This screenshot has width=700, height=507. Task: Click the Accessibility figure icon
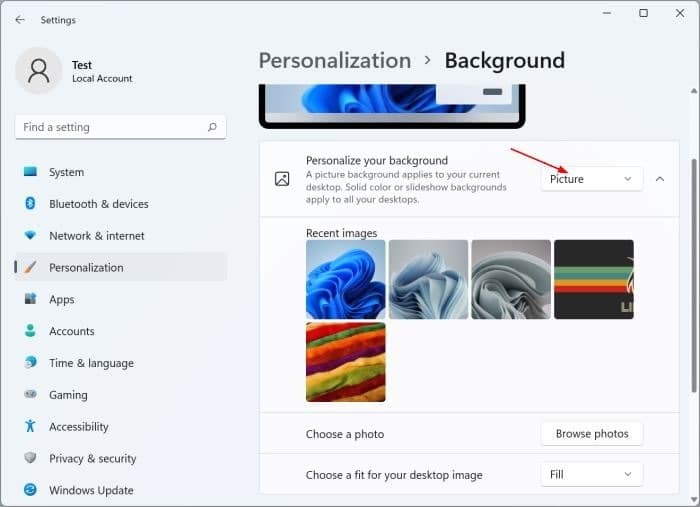30,426
